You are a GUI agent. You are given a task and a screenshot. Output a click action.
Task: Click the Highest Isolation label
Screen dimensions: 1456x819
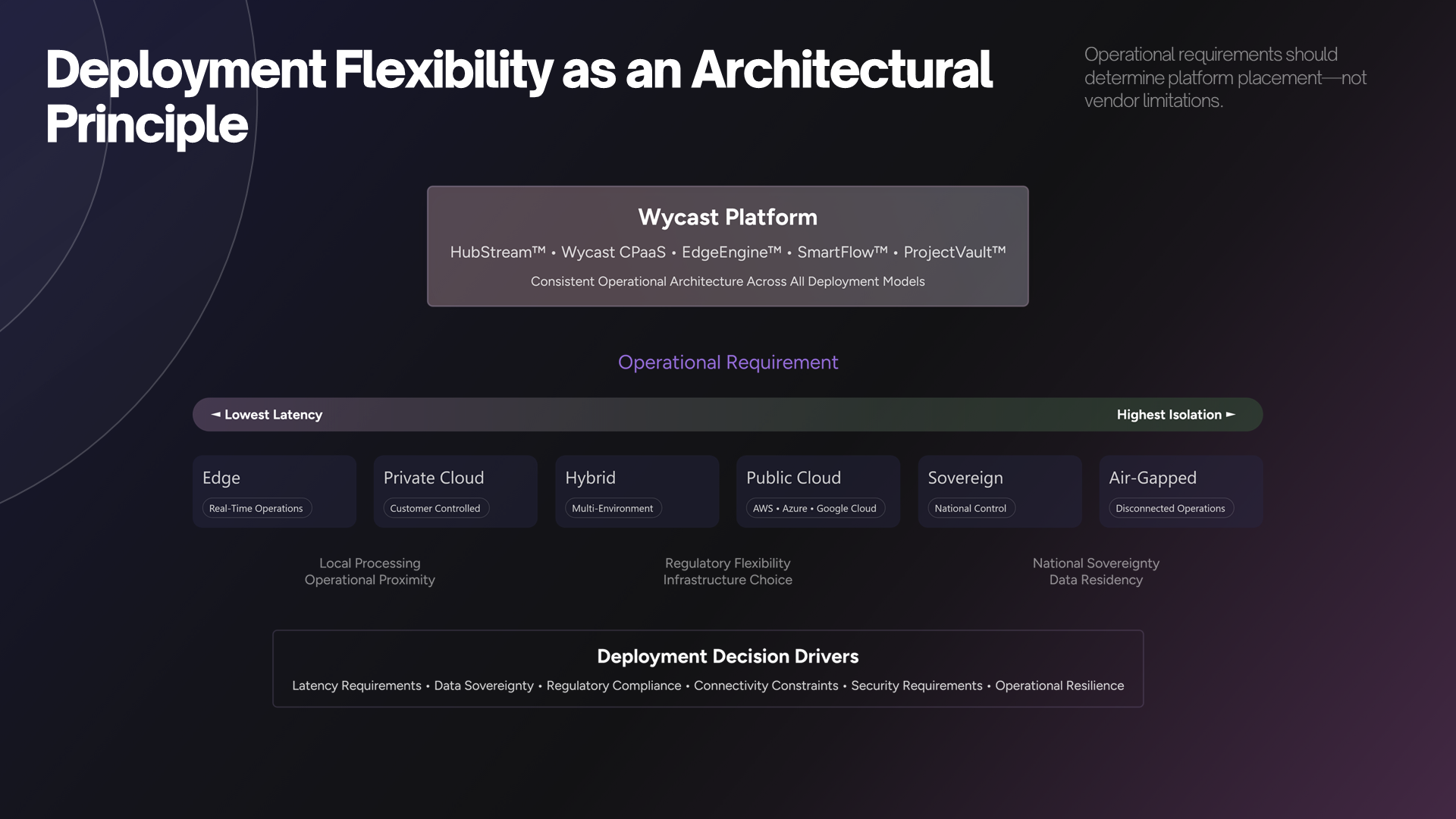(x=1176, y=415)
